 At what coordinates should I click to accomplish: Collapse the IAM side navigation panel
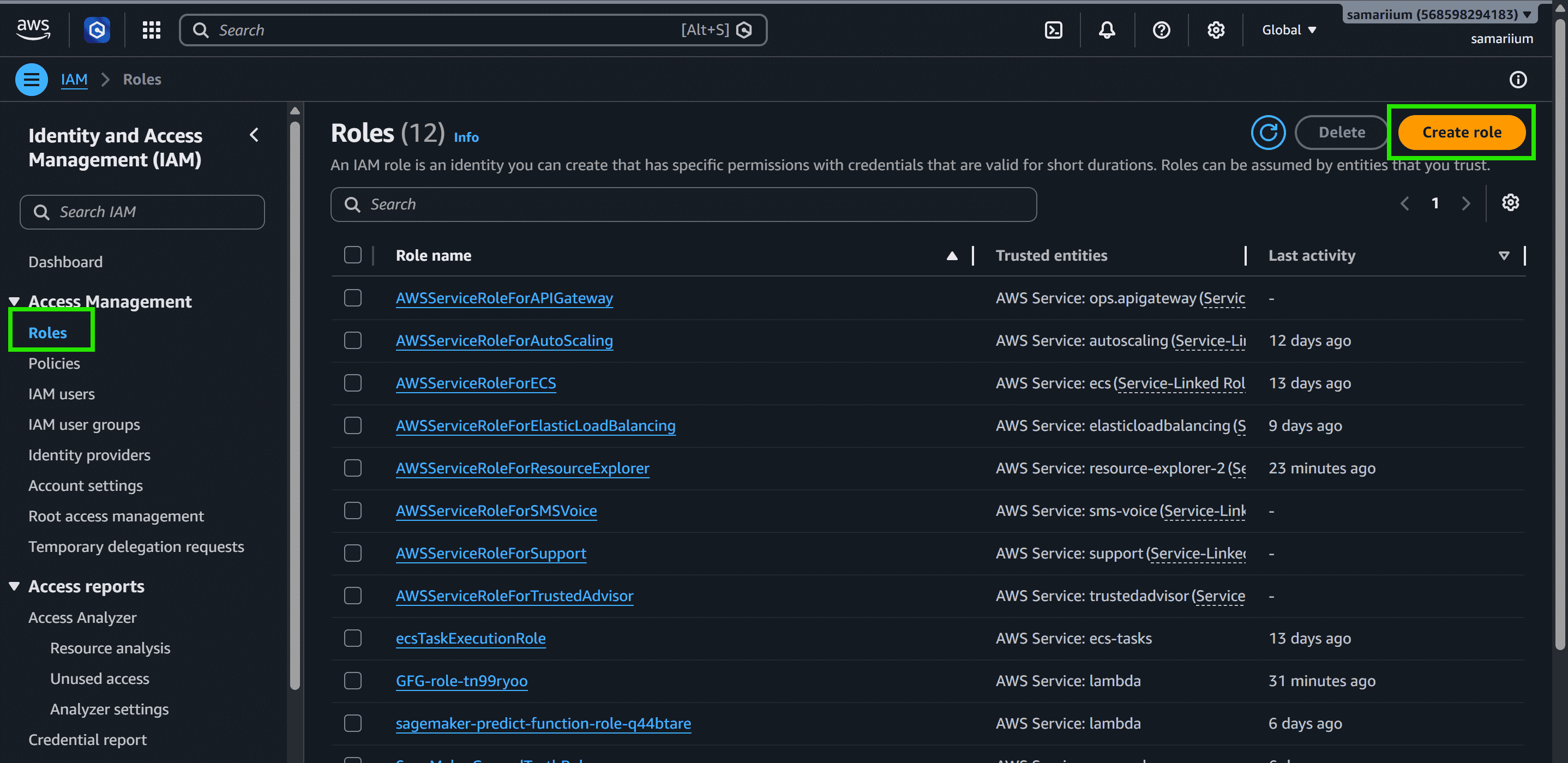coord(255,135)
